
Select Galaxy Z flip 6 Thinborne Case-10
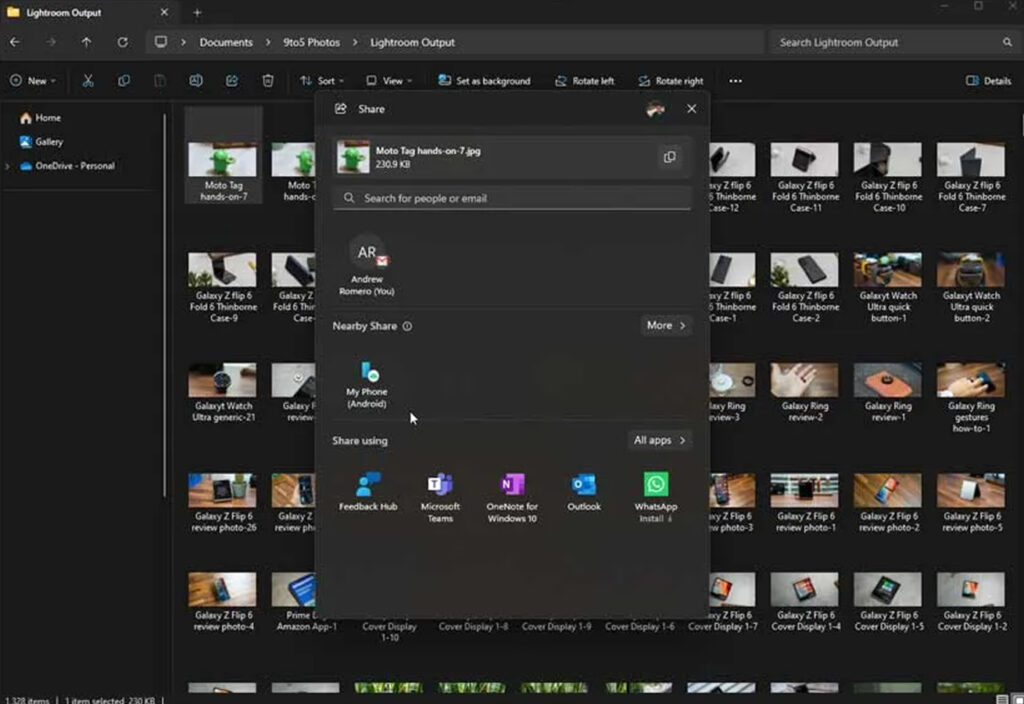888,177
